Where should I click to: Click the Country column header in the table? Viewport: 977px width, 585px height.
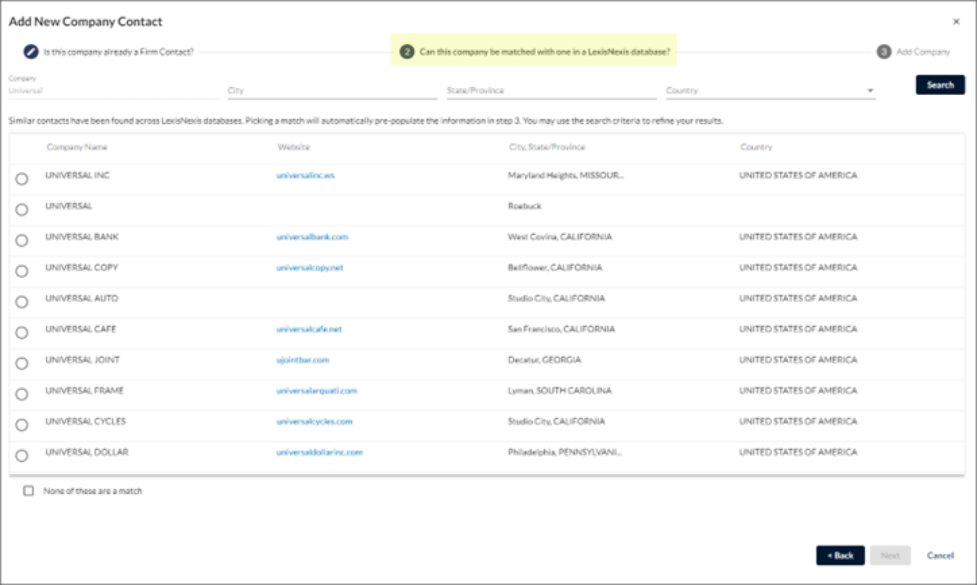click(756, 147)
